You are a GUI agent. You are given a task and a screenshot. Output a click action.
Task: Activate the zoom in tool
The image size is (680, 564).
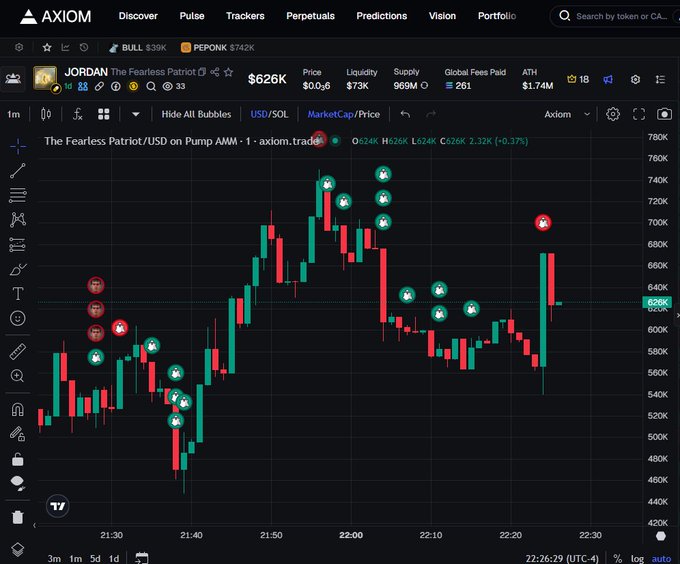[x=18, y=376]
